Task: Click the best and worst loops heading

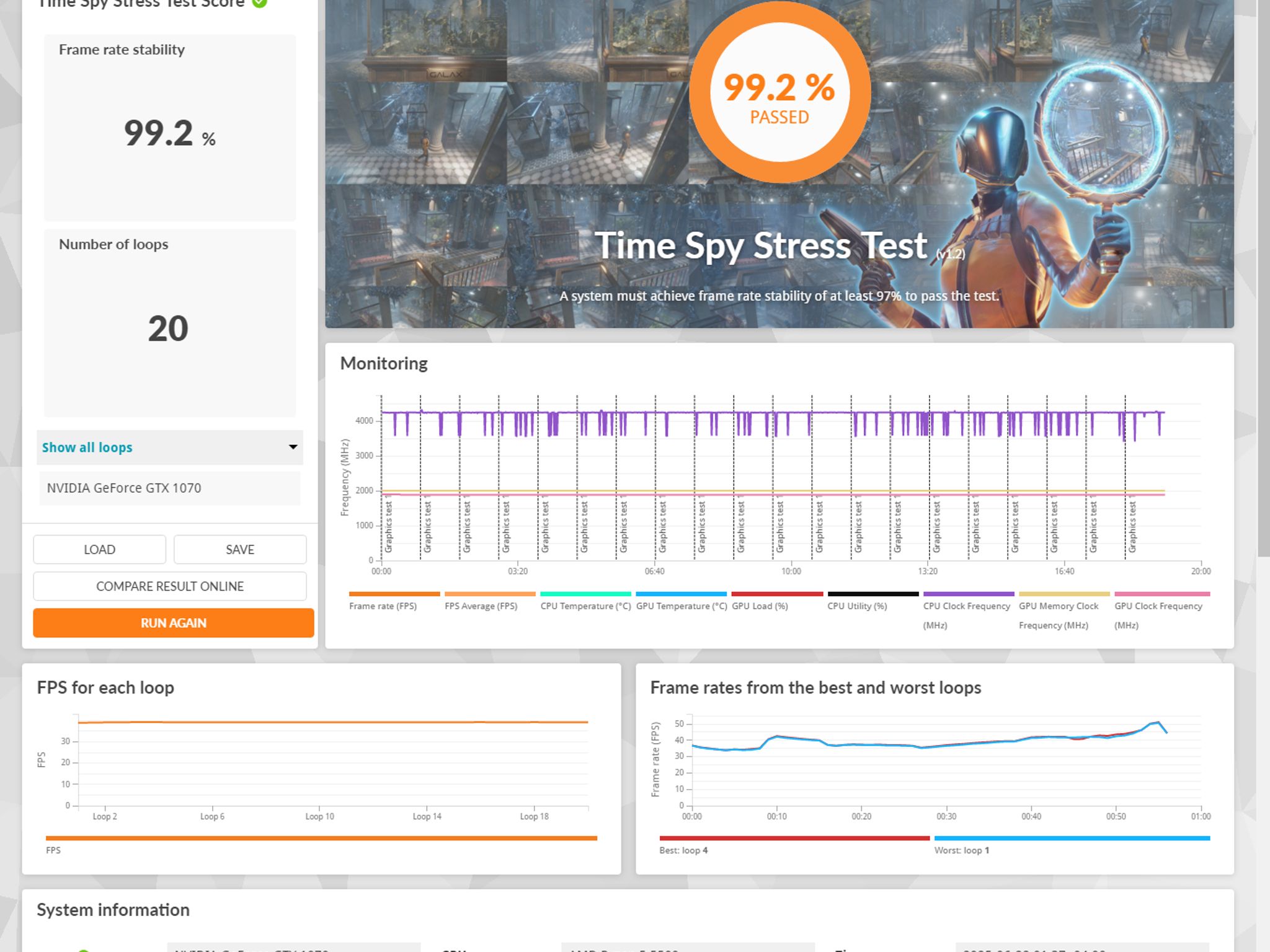Action: [x=815, y=688]
